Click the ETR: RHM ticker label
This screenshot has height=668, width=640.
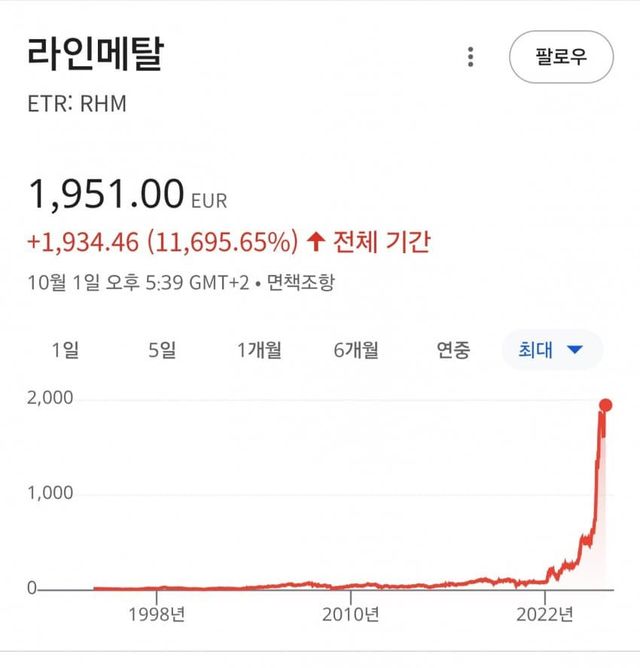click(x=77, y=103)
